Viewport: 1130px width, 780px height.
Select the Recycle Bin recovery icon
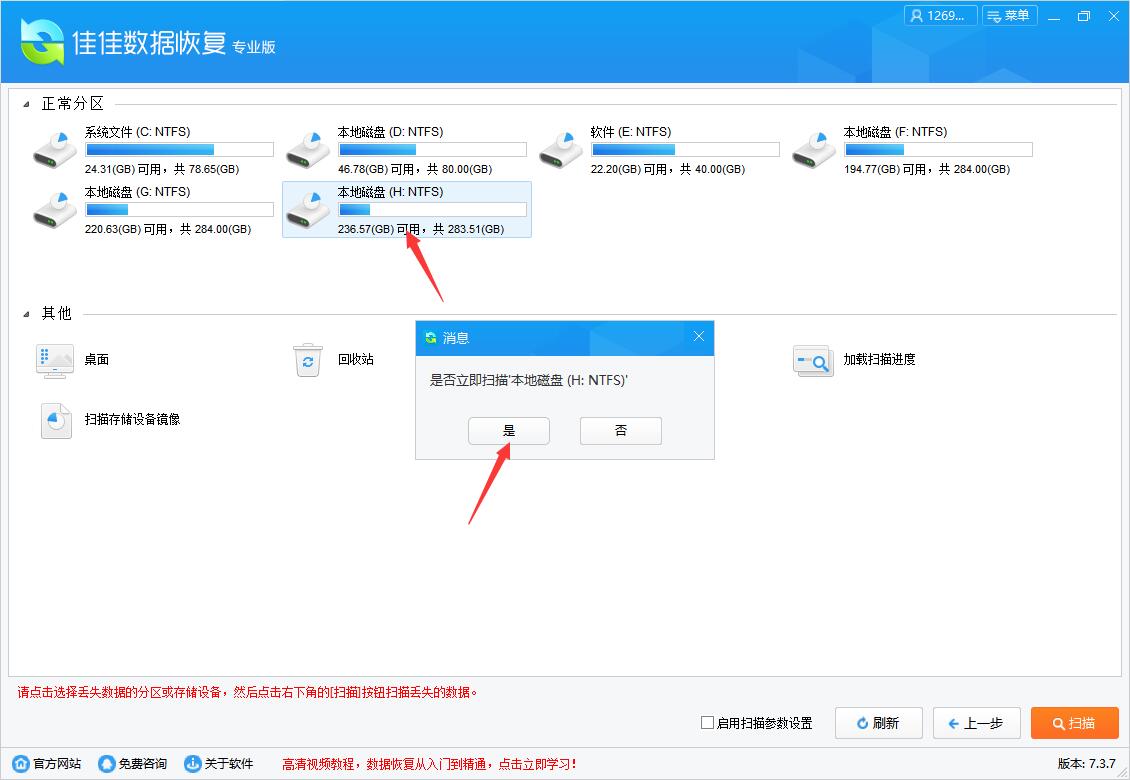point(308,360)
